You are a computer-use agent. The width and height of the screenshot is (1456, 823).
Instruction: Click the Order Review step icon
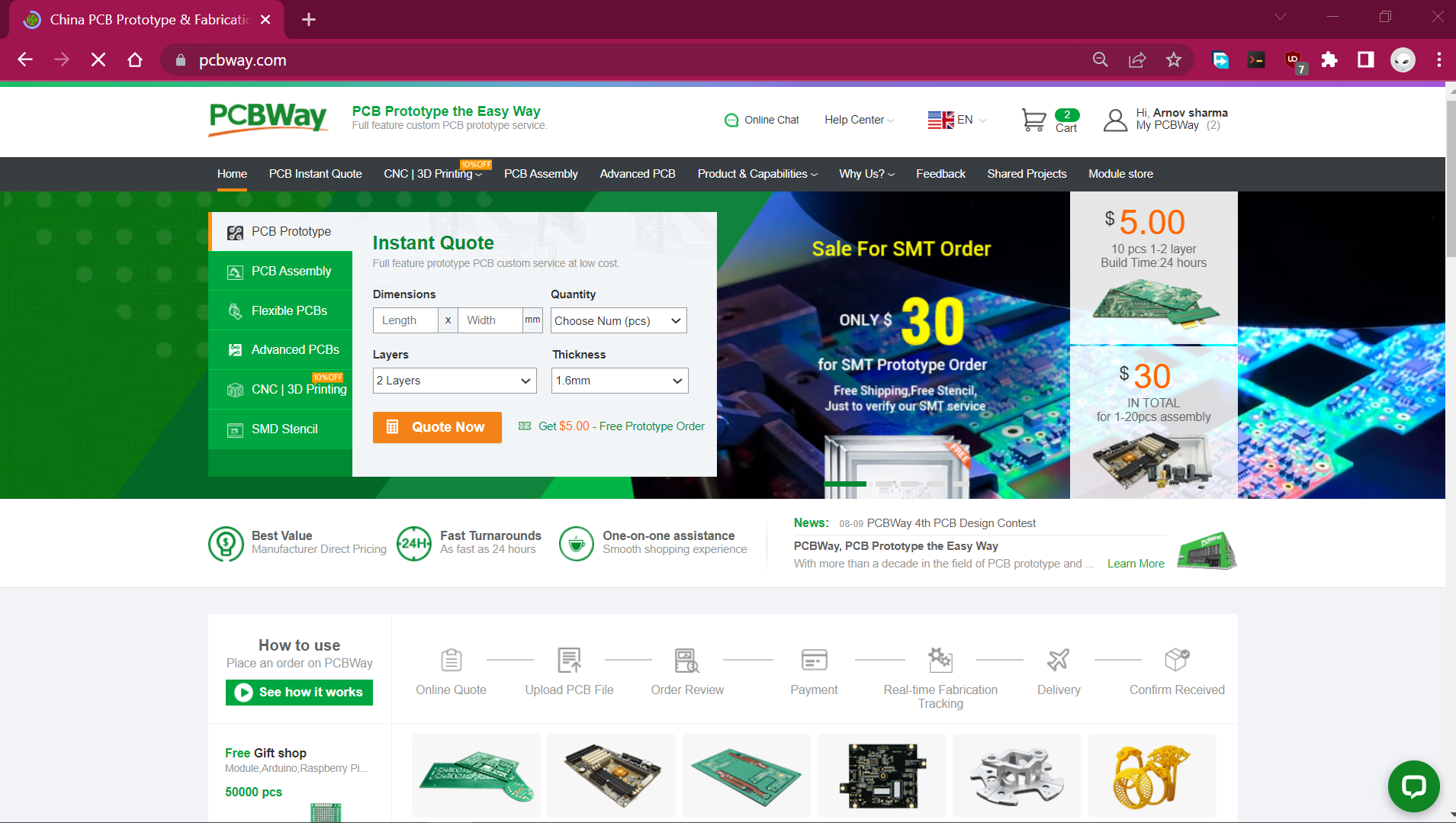pos(687,660)
